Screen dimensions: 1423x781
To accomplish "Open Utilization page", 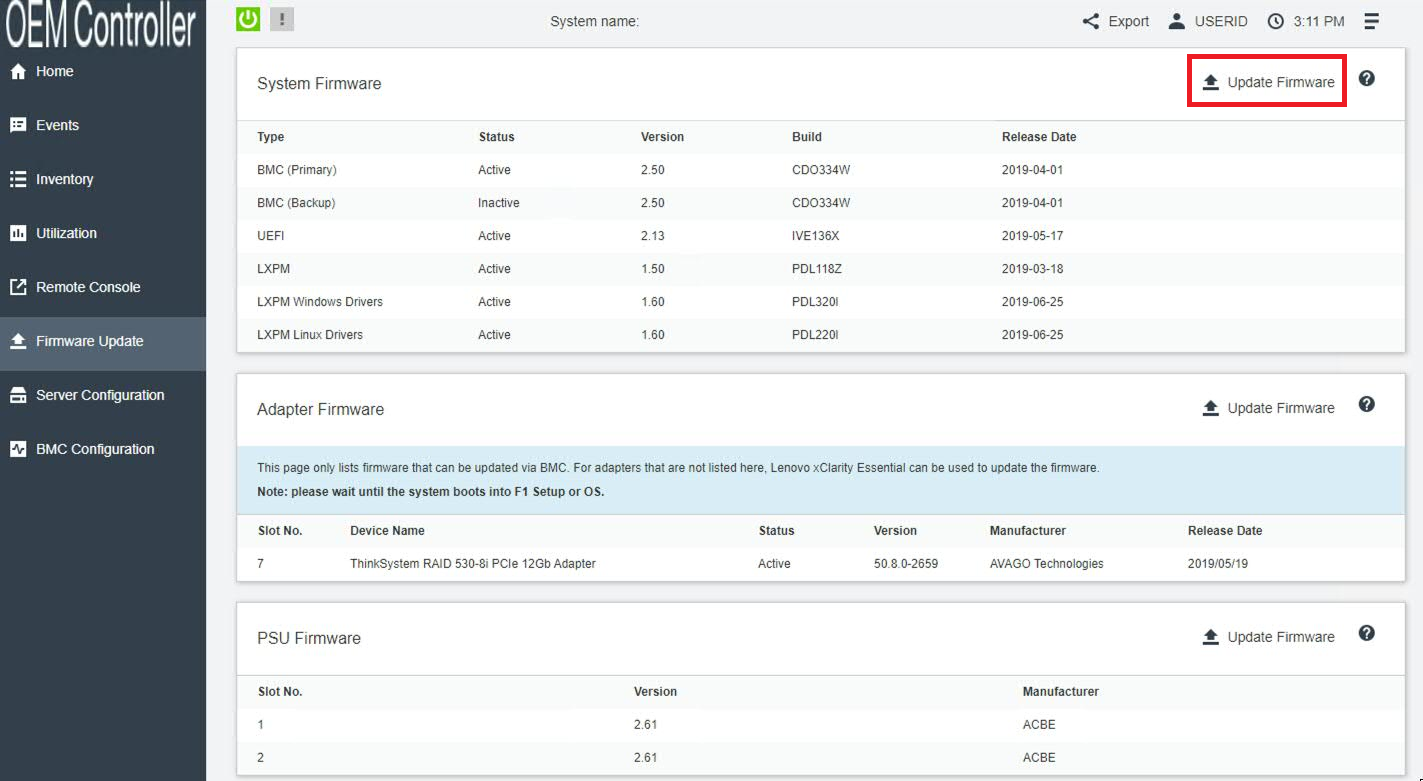I will click(x=103, y=233).
